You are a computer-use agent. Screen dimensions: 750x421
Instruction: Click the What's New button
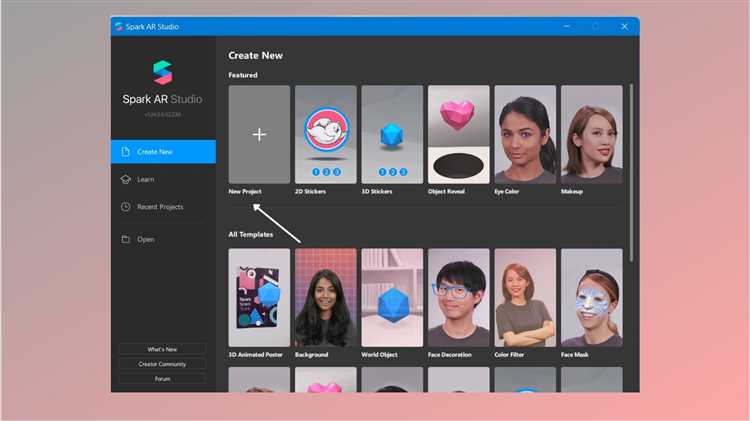tap(163, 349)
